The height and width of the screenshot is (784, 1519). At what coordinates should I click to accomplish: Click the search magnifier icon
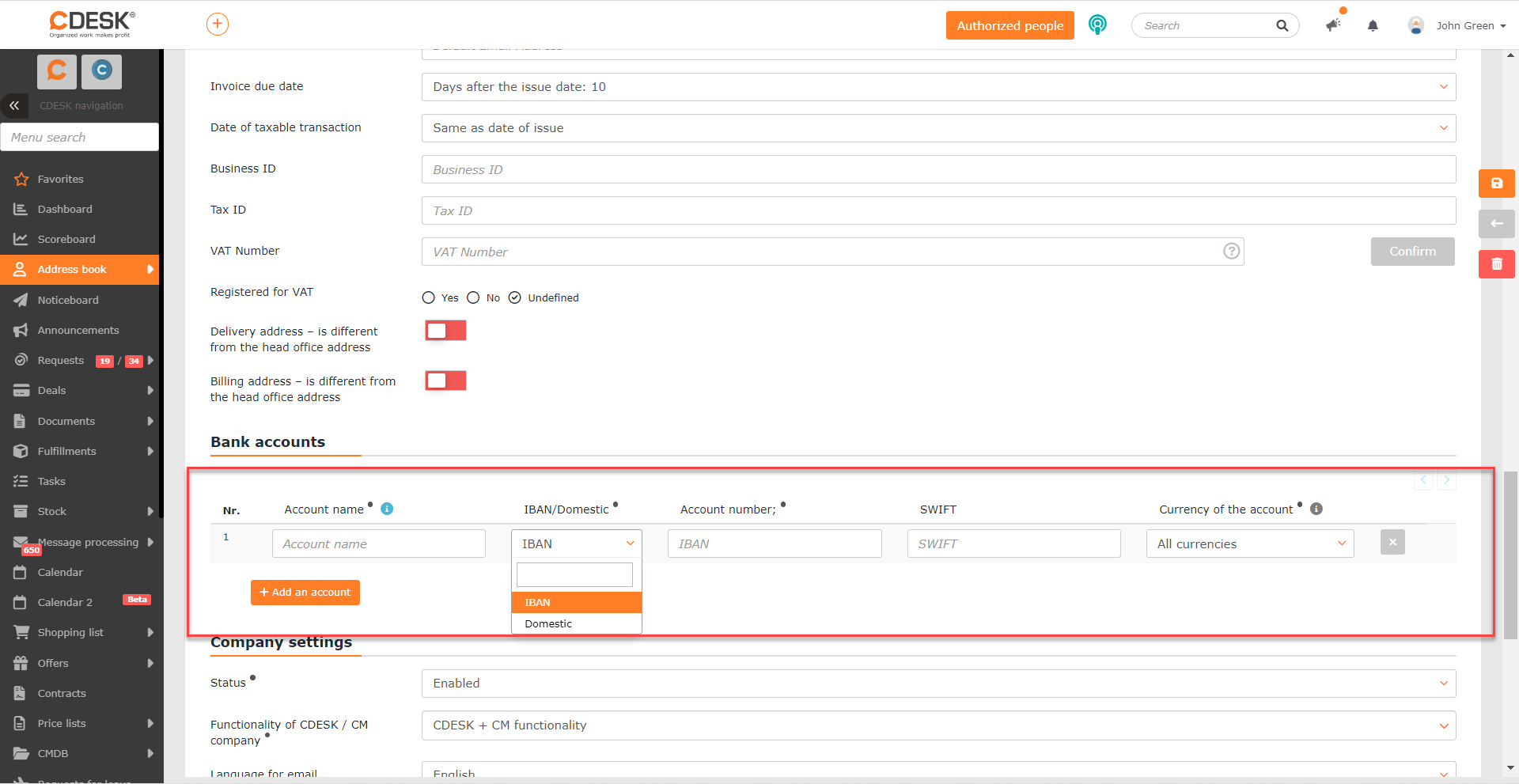click(1282, 25)
